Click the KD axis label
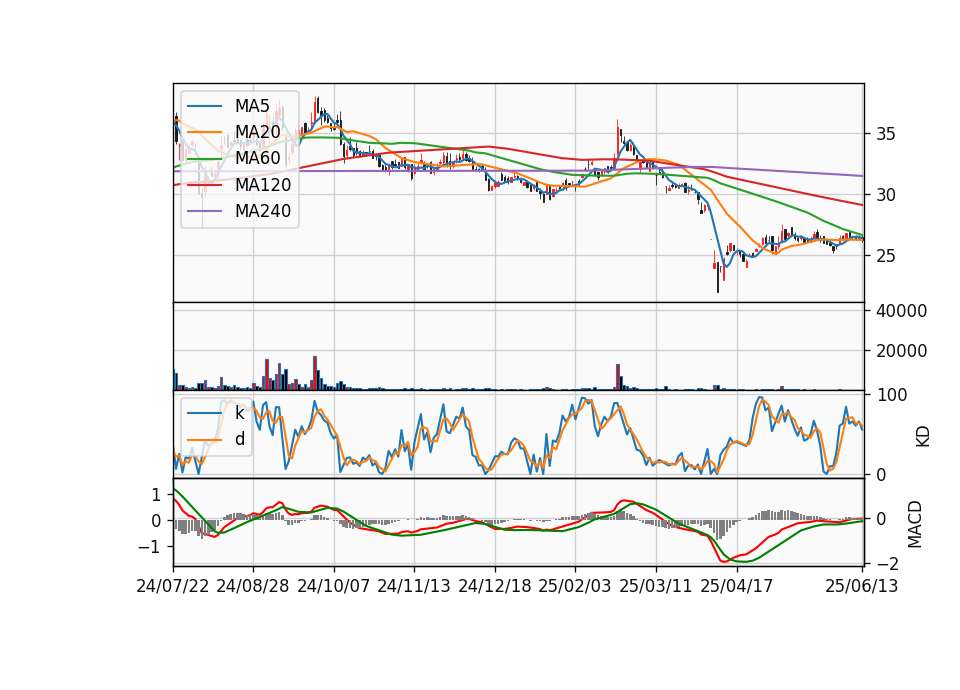The height and width of the screenshot is (690, 960). 923,436
